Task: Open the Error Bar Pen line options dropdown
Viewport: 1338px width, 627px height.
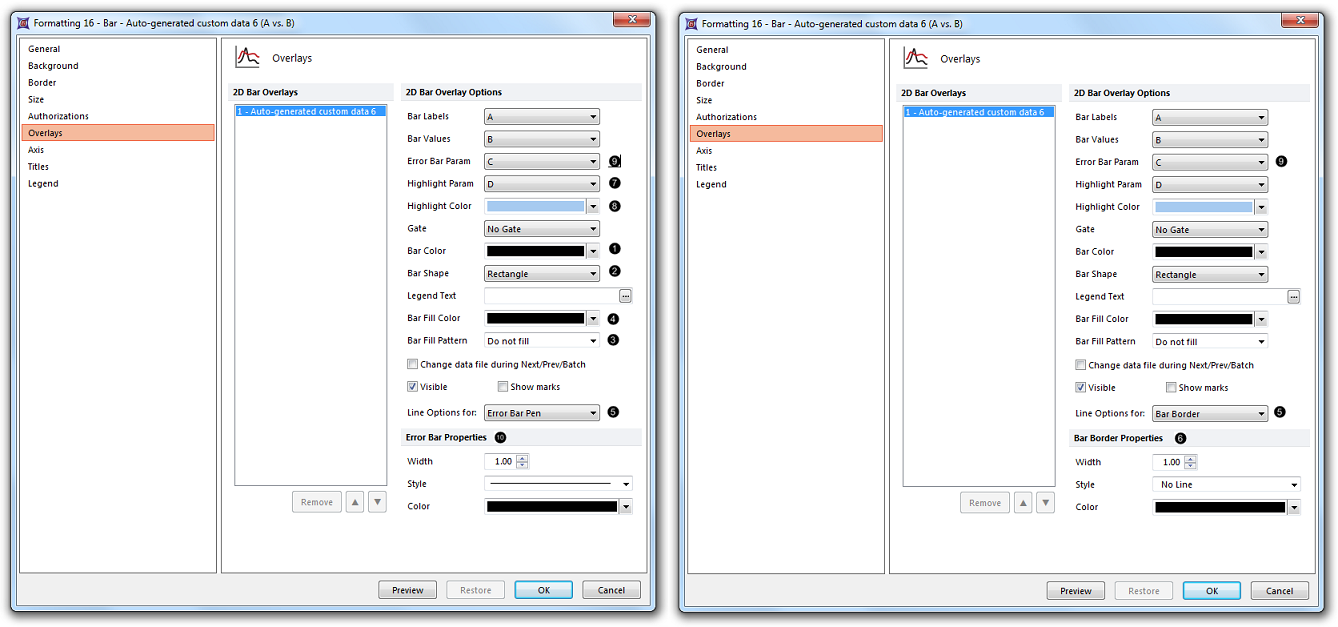Action: pos(541,413)
